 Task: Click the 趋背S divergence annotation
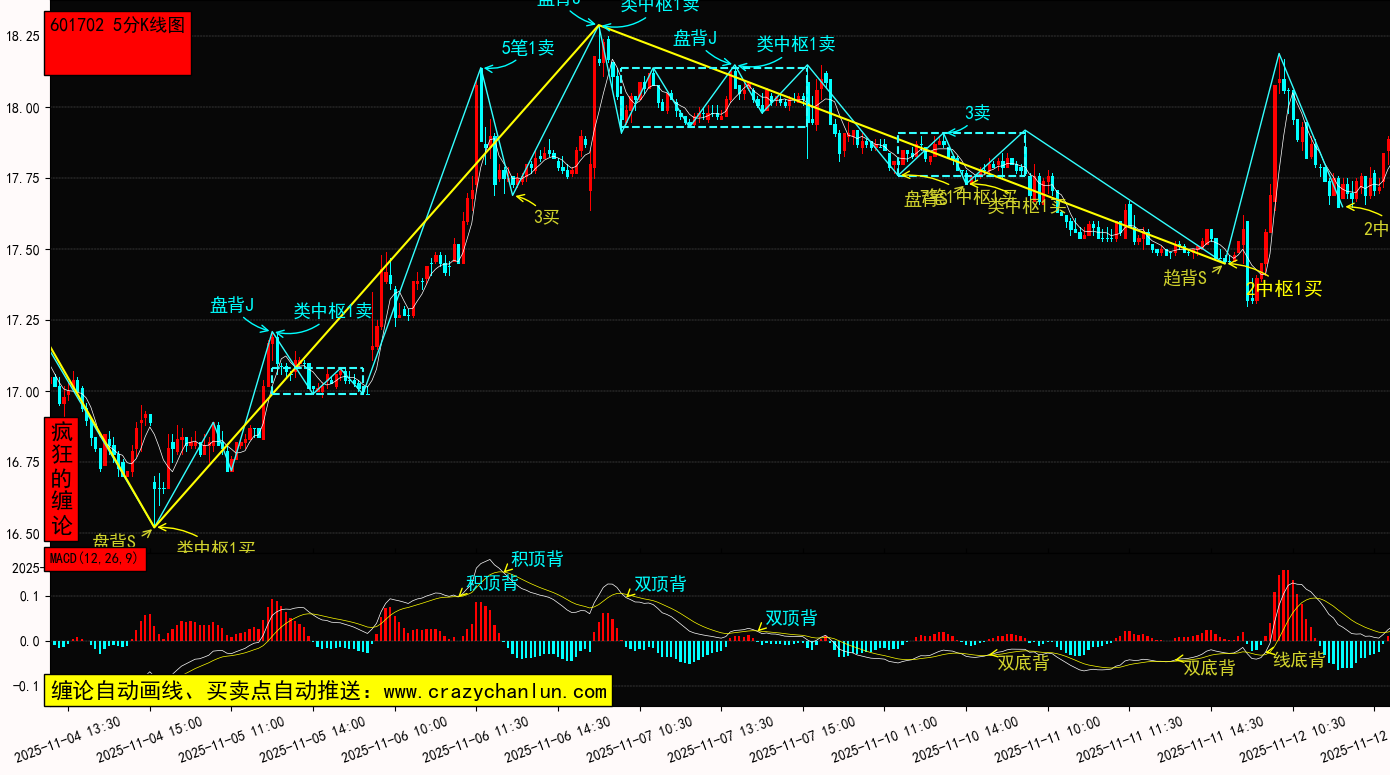[x=1185, y=278]
